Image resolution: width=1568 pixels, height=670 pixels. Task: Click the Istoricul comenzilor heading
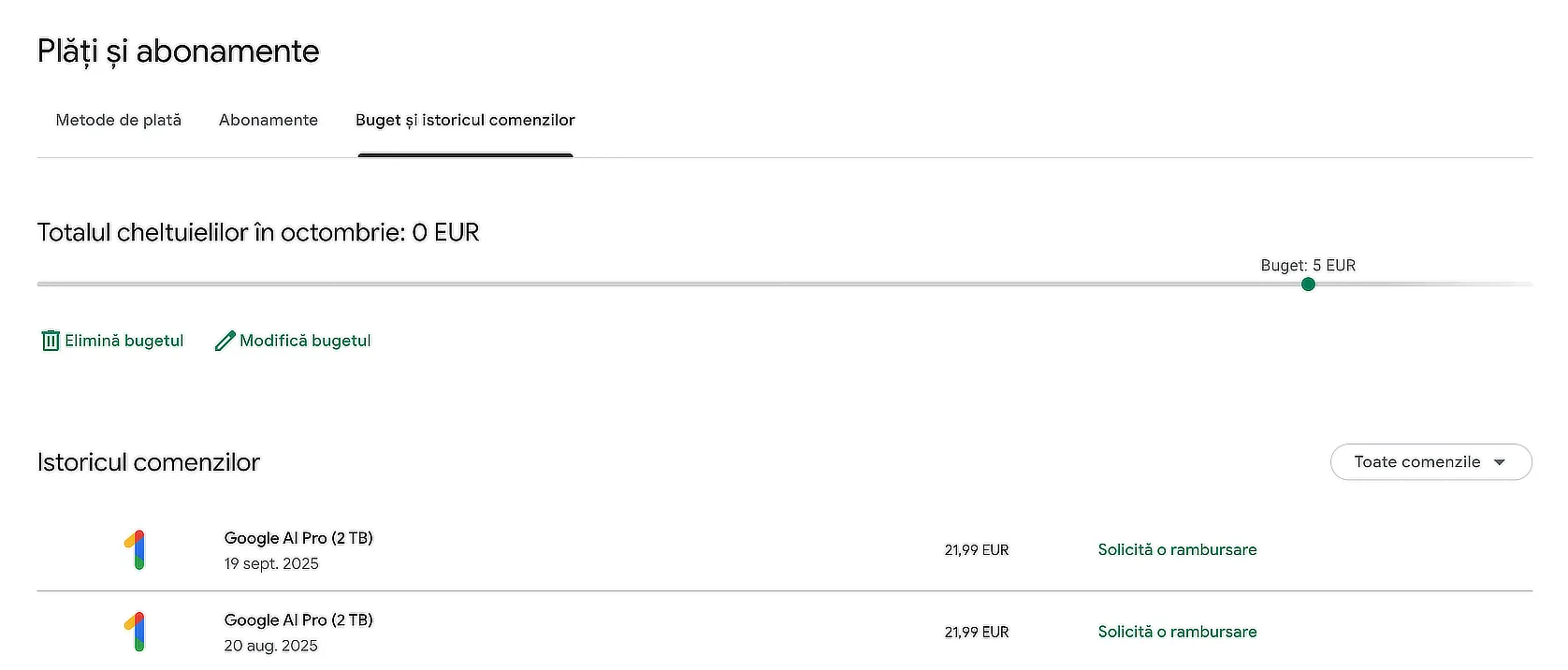[x=149, y=462]
